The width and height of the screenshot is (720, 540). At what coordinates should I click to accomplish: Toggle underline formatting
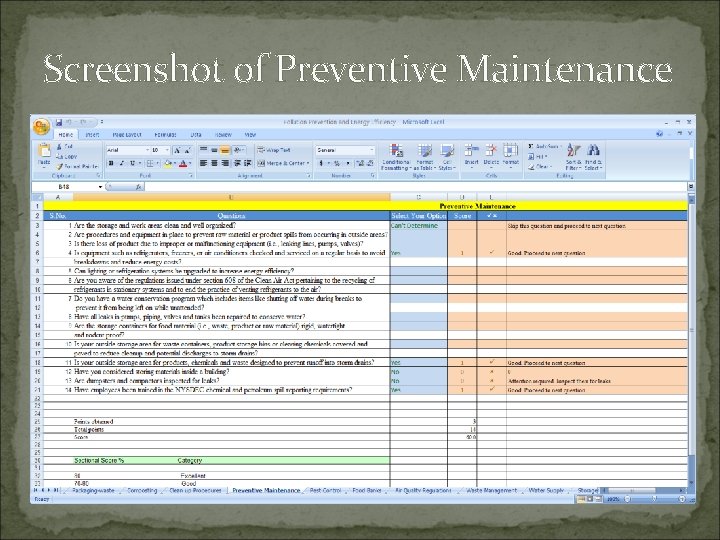132,163
